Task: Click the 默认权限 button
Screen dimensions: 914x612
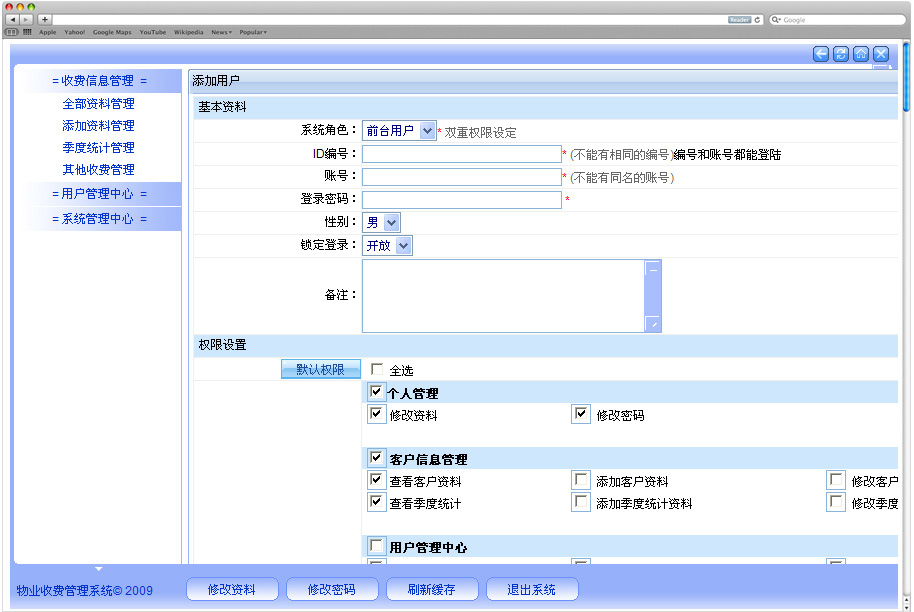Action: point(320,370)
